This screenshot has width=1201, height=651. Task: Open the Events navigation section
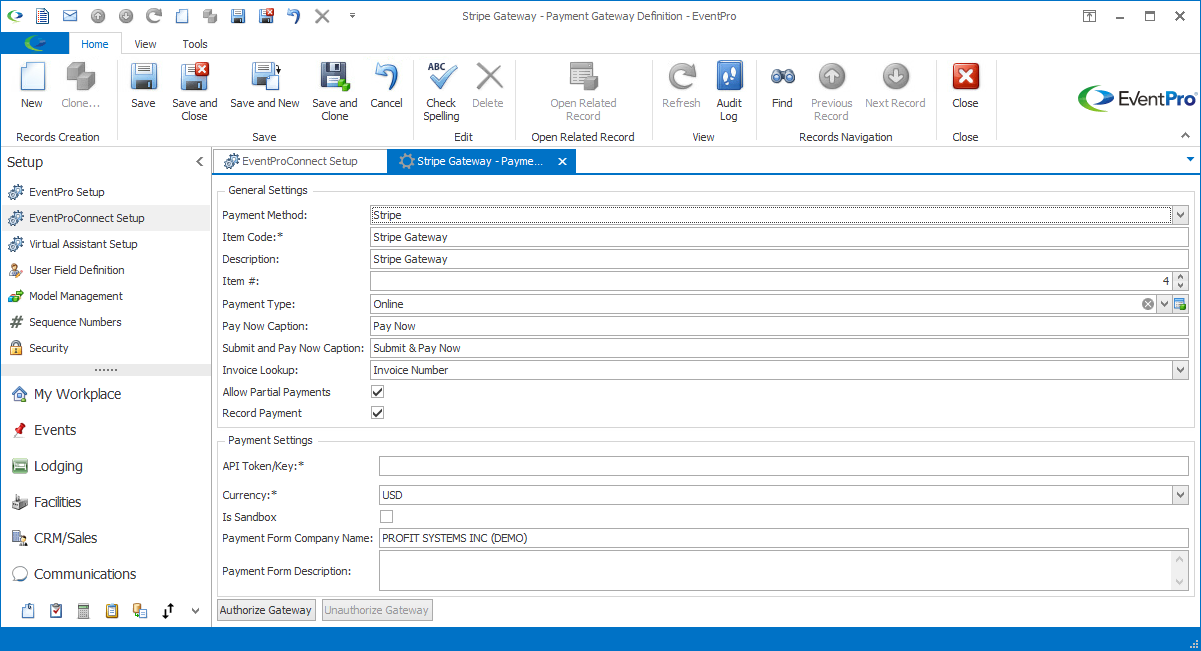106,430
